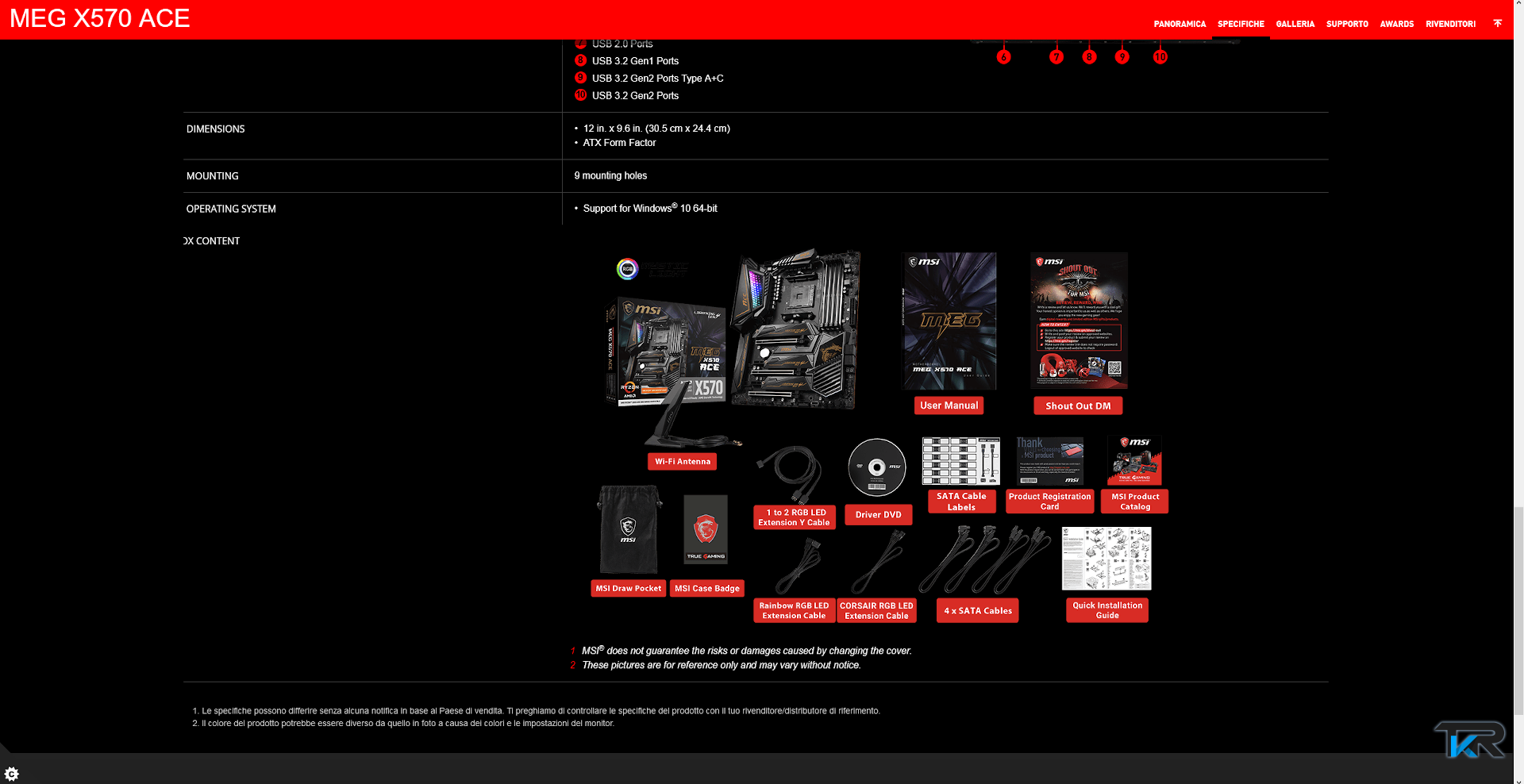Click the DIMENSIONS row heading
This screenshot has width=1524, height=784.
point(216,129)
